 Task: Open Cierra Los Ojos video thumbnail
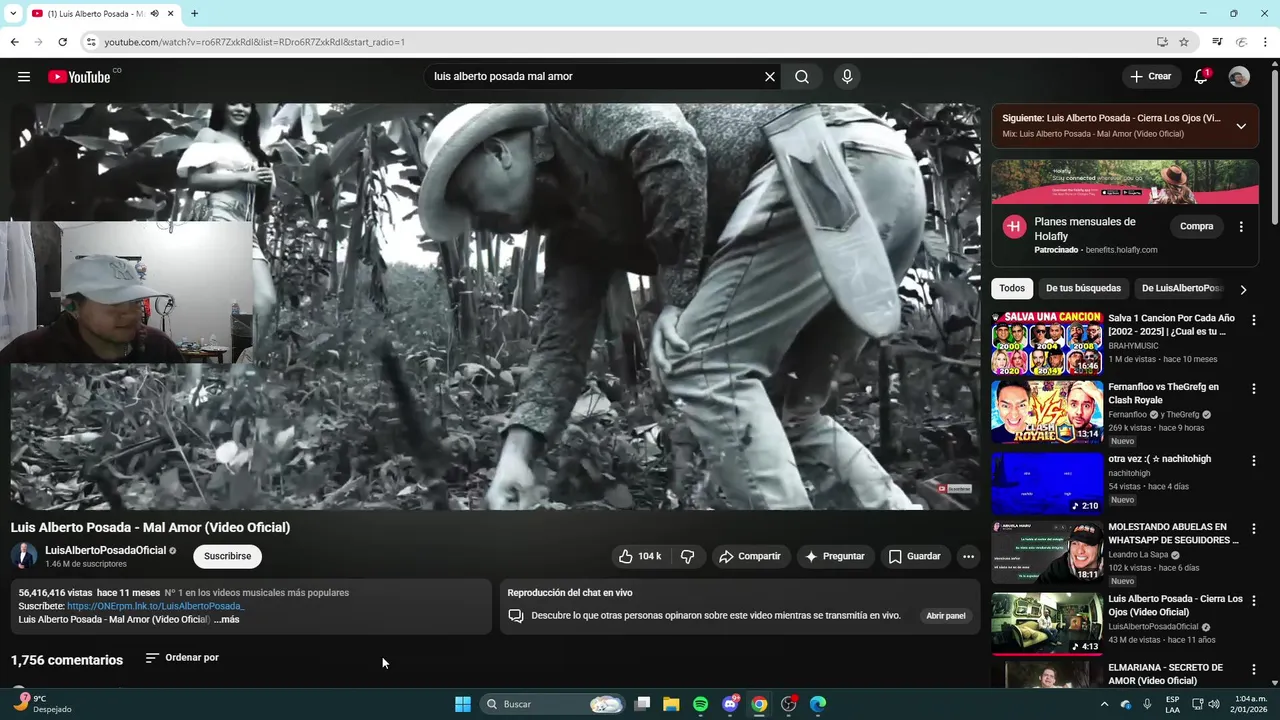(x=1047, y=623)
